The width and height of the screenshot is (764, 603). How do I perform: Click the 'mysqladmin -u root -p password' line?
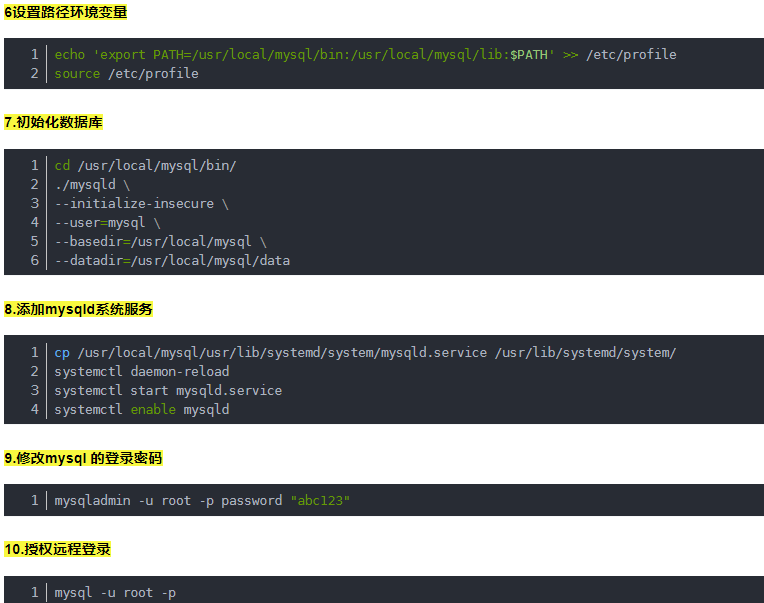click(x=202, y=501)
